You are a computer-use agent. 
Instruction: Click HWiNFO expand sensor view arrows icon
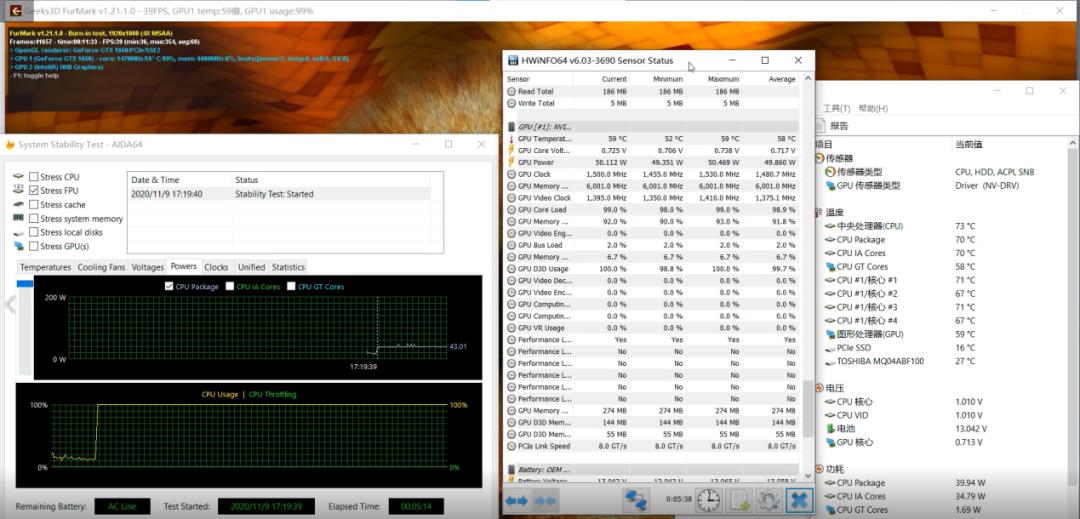coord(517,501)
